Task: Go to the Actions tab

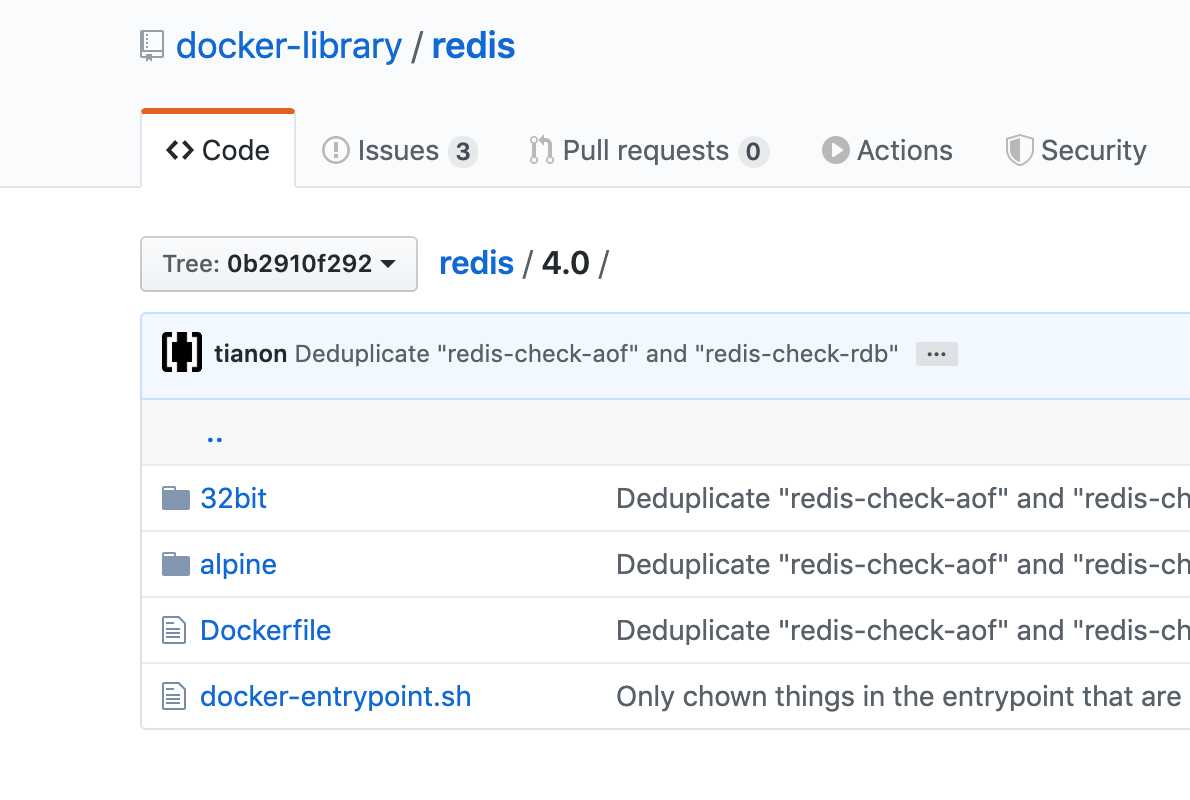Action: pyautogui.click(x=887, y=150)
